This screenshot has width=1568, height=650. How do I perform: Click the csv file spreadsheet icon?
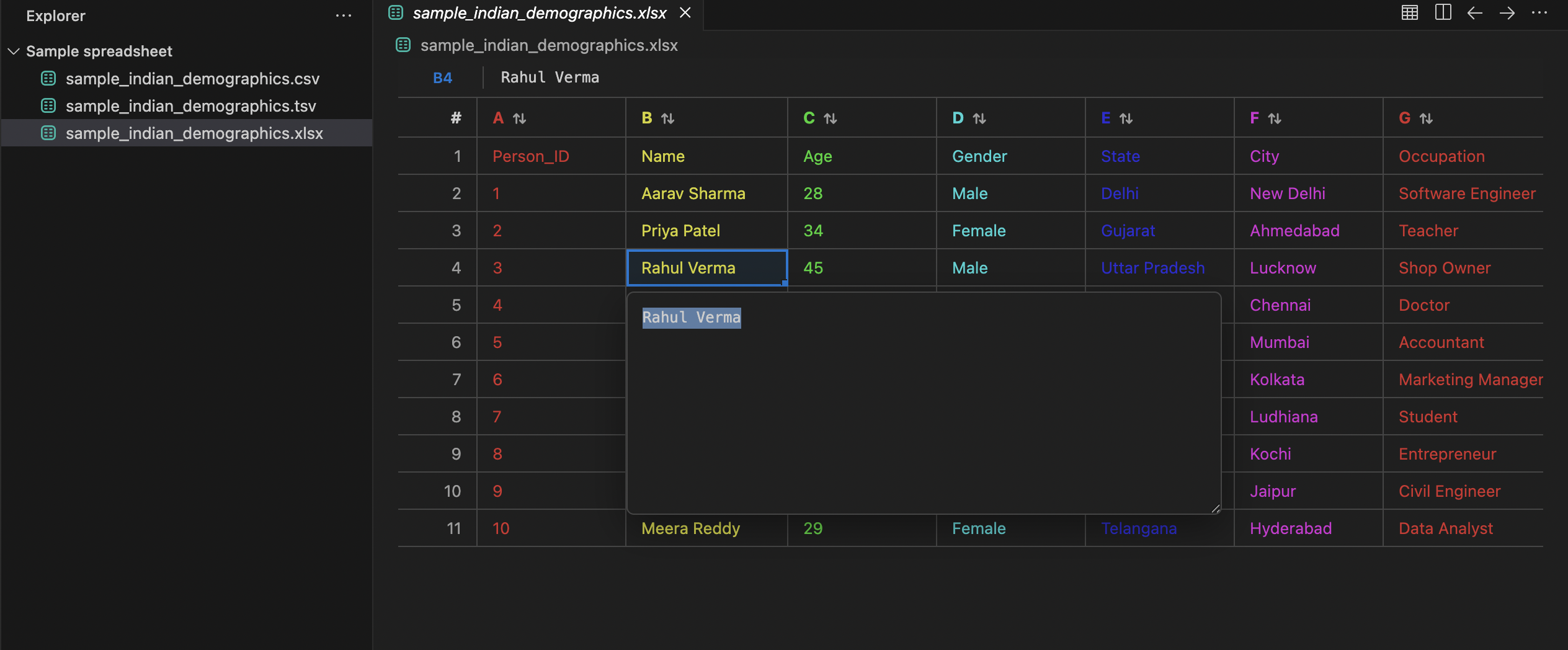tap(48, 78)
